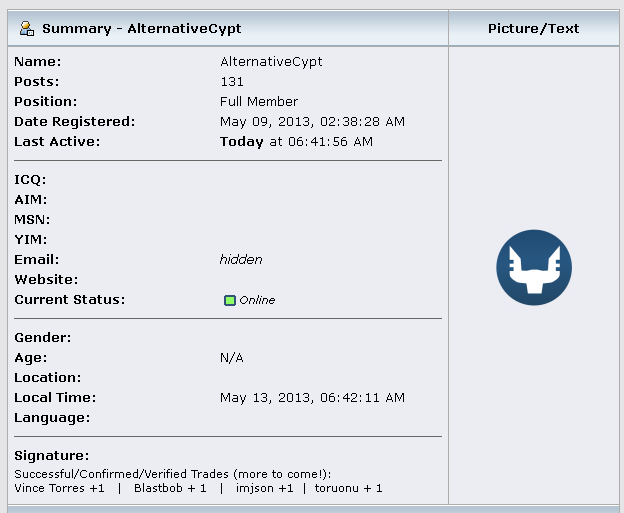Click Blastbob + 1 in the signature
624x513 pixels.
tap(170, 488)
